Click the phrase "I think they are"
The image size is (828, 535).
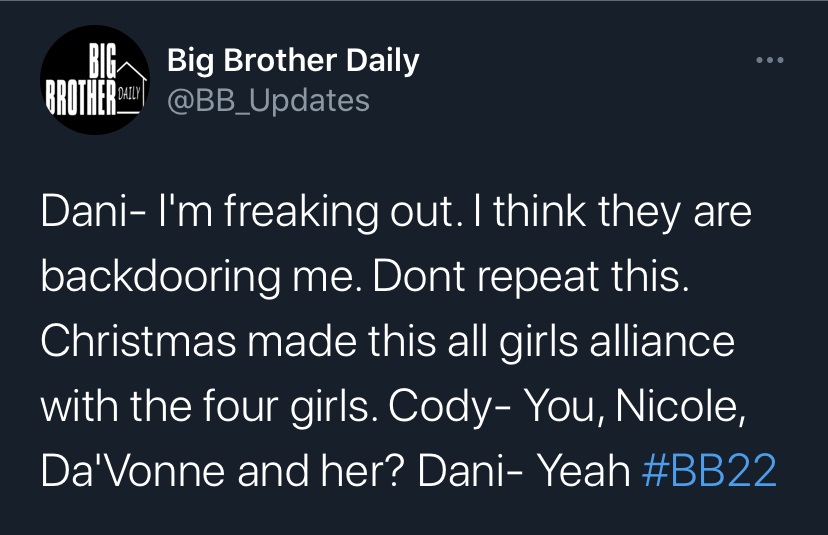(x=613, y=212)
